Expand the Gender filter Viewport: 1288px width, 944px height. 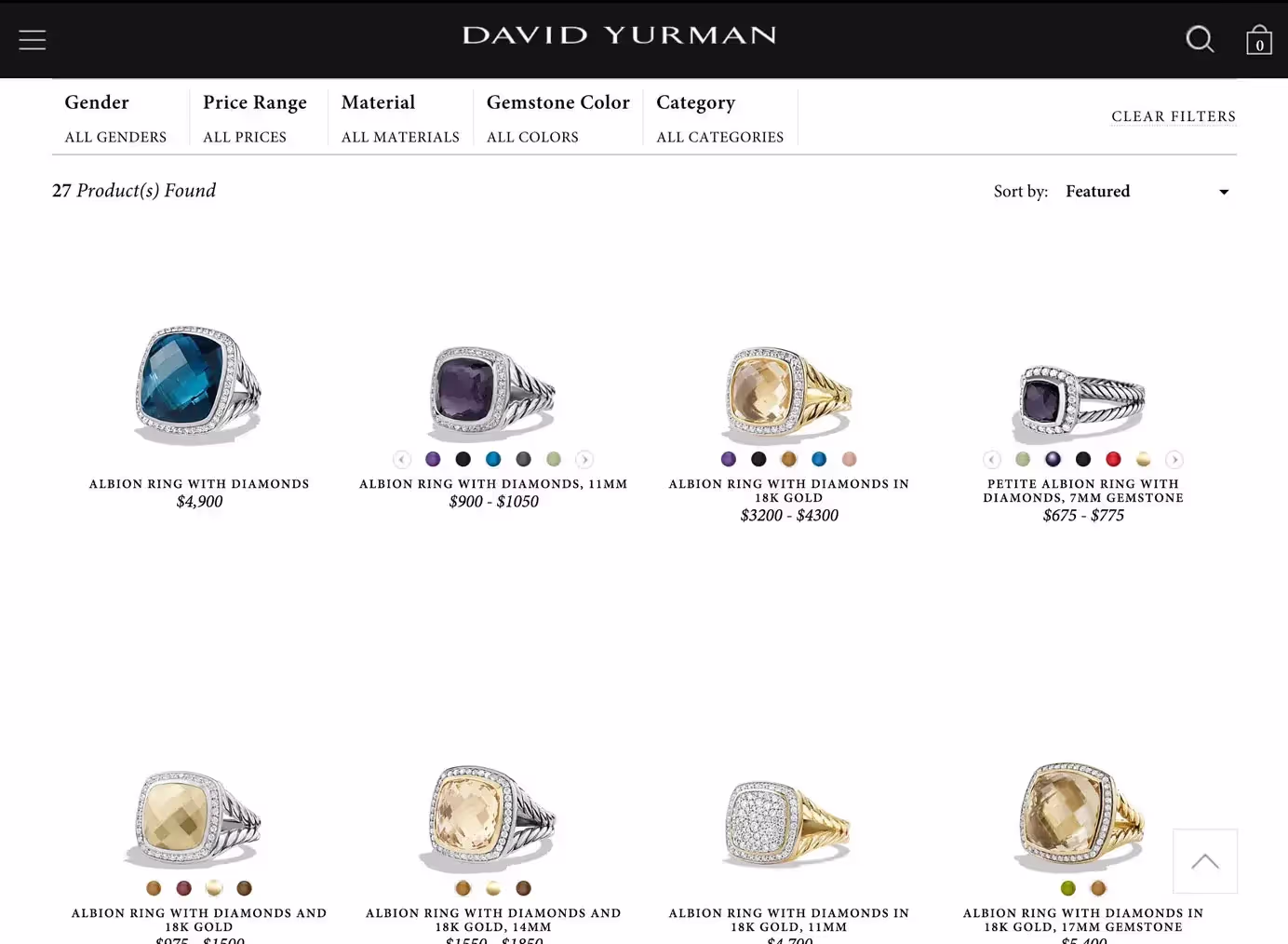click(x=115, y=118)
